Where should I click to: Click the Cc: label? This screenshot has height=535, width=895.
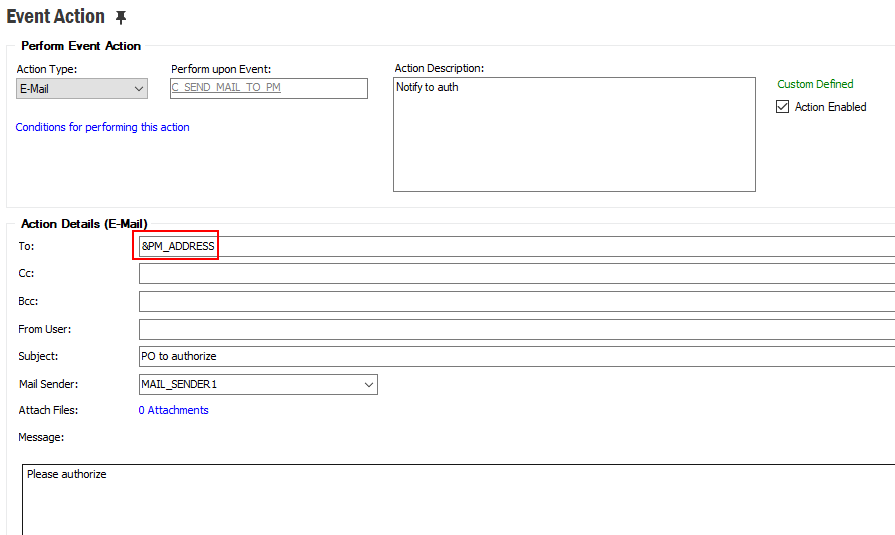click(x=26, y=273)
